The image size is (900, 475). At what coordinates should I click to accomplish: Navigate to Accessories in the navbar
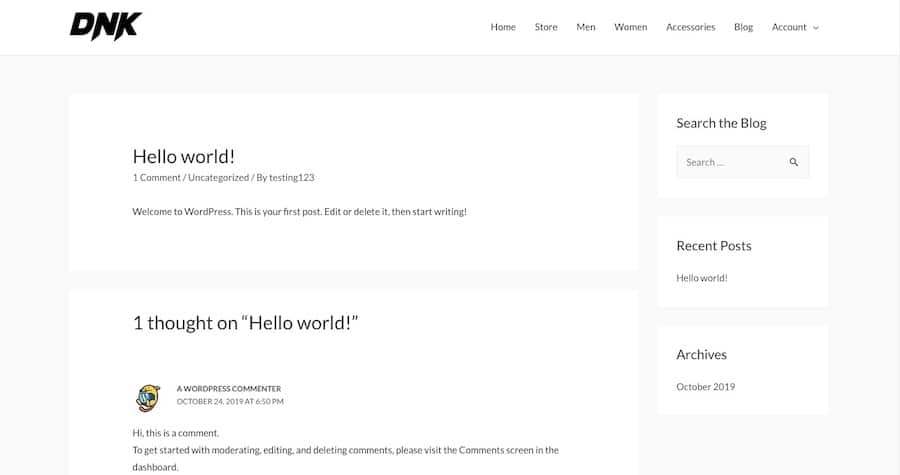point(691,27)
